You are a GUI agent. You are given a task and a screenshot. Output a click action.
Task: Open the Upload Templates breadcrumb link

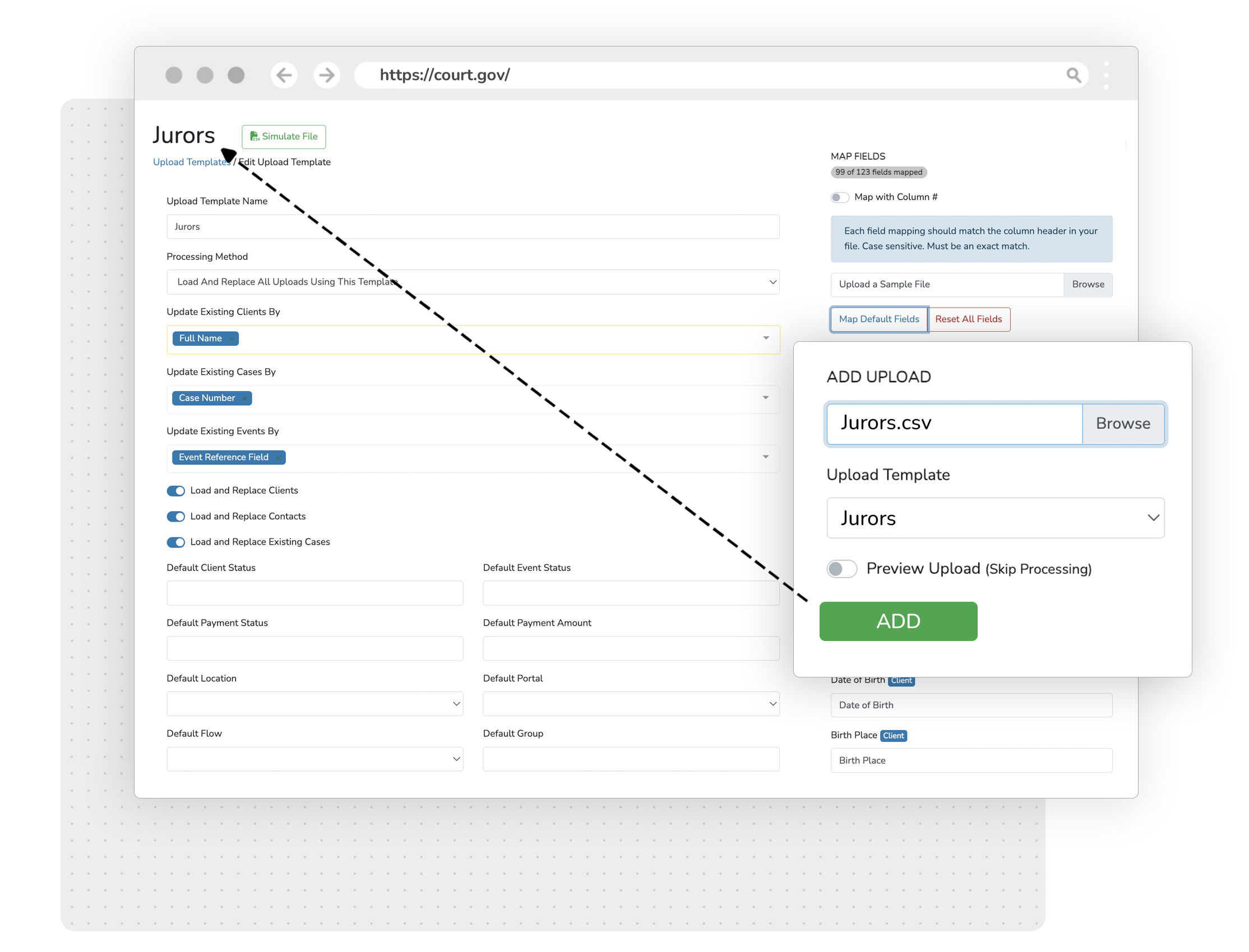pyautogui.click(x=191, y=162)
